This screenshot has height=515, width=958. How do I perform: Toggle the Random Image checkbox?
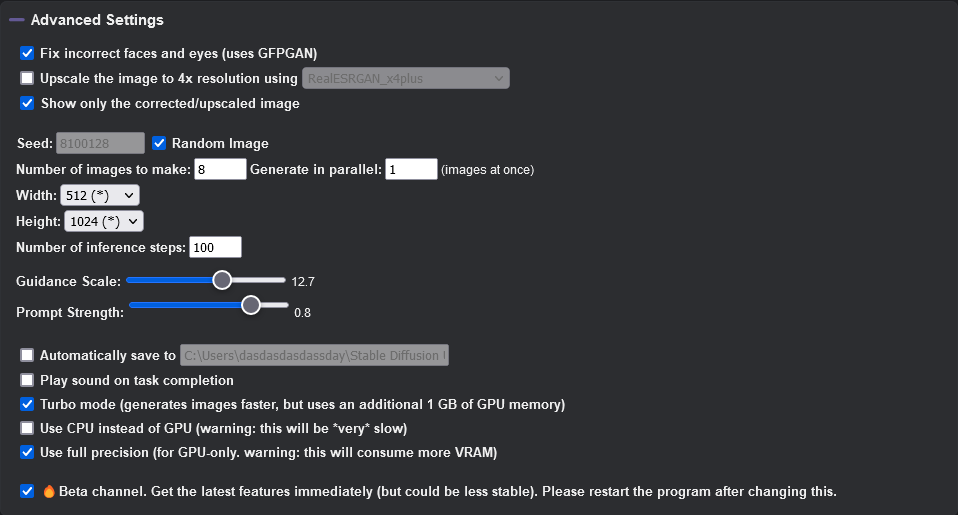[159, 143]
